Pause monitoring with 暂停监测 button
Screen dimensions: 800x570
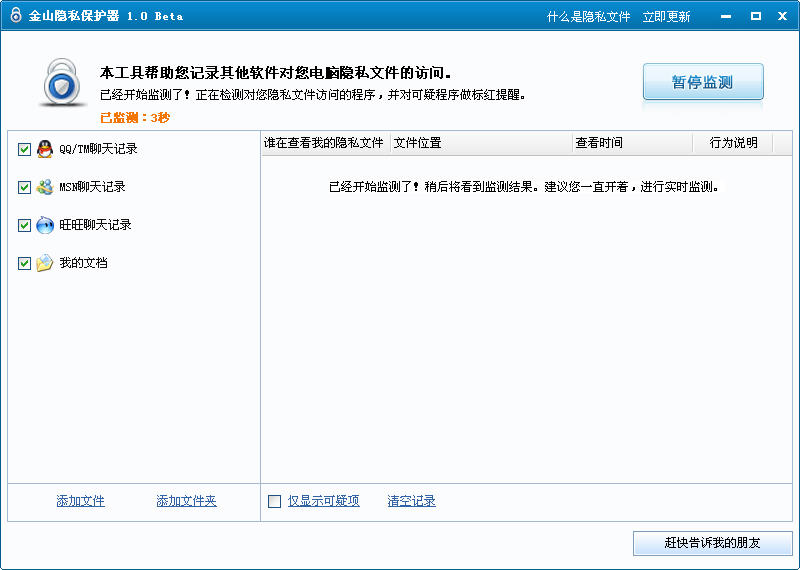pos(703,82)
